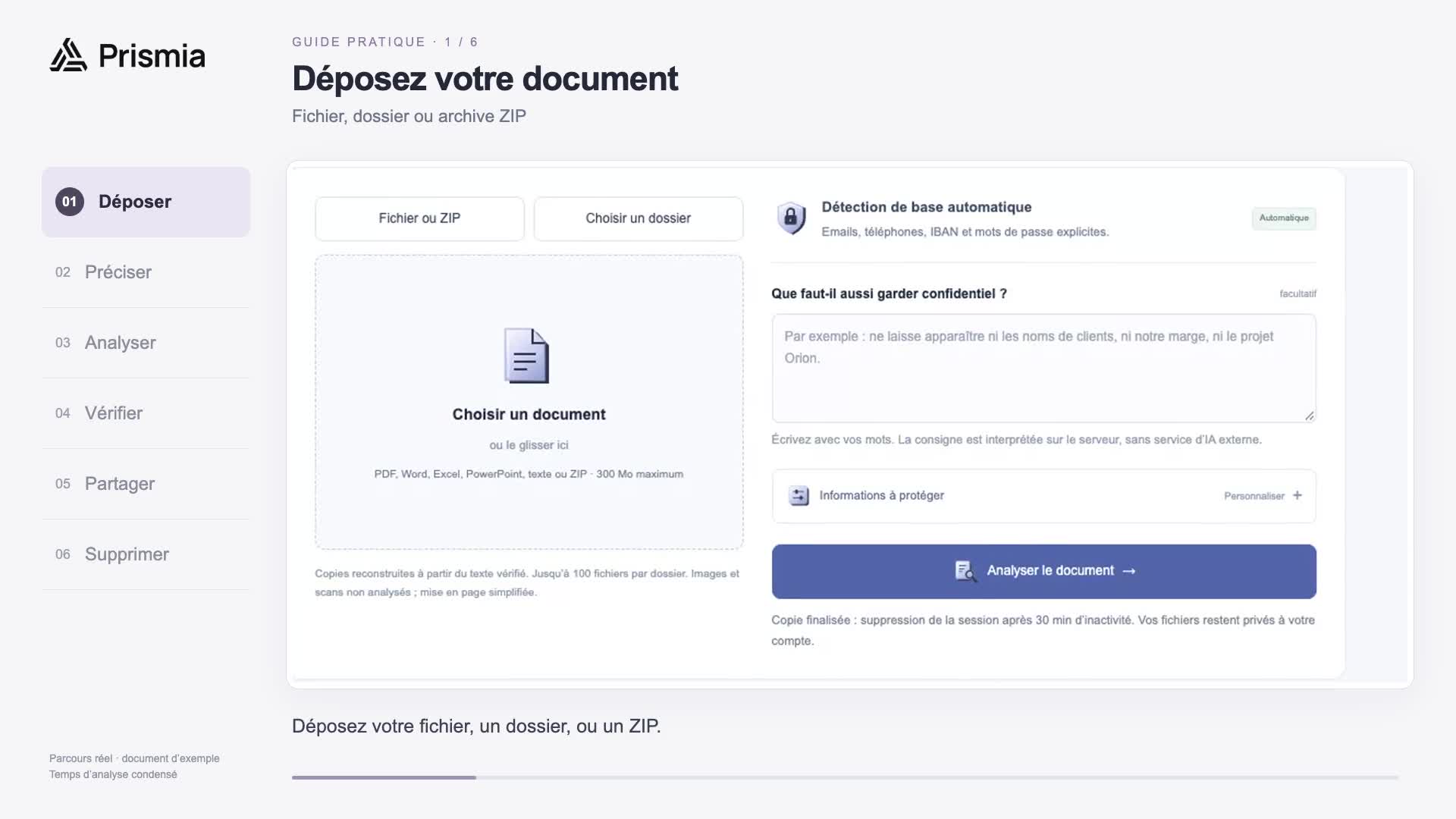Click the shield lock detection icon
Viewport: 1456px width, 819px height.
click(x=791, y=218)
